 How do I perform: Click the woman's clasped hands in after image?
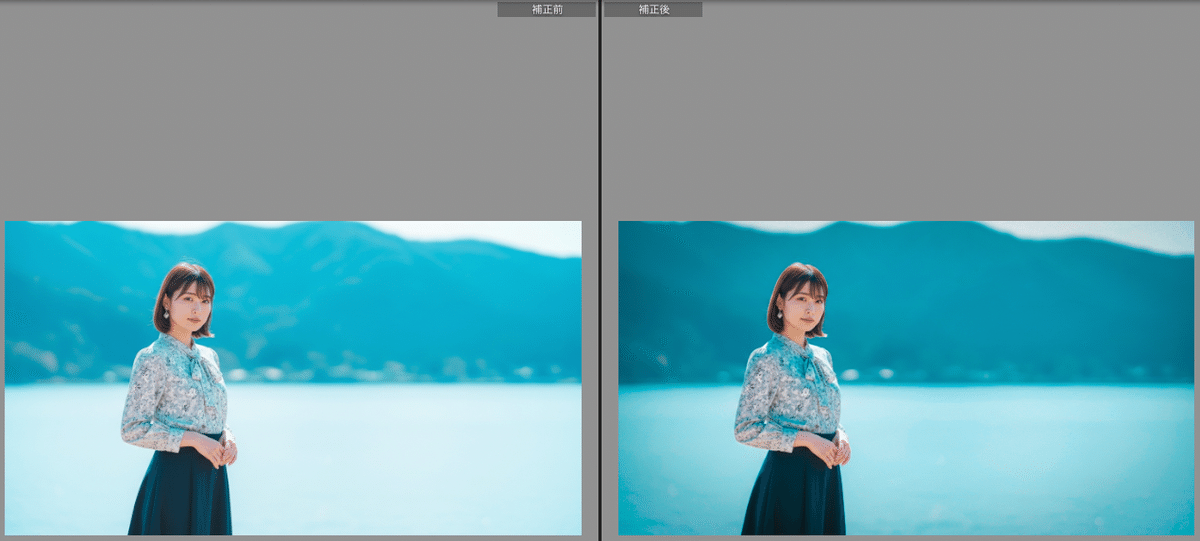coord(834,449)
